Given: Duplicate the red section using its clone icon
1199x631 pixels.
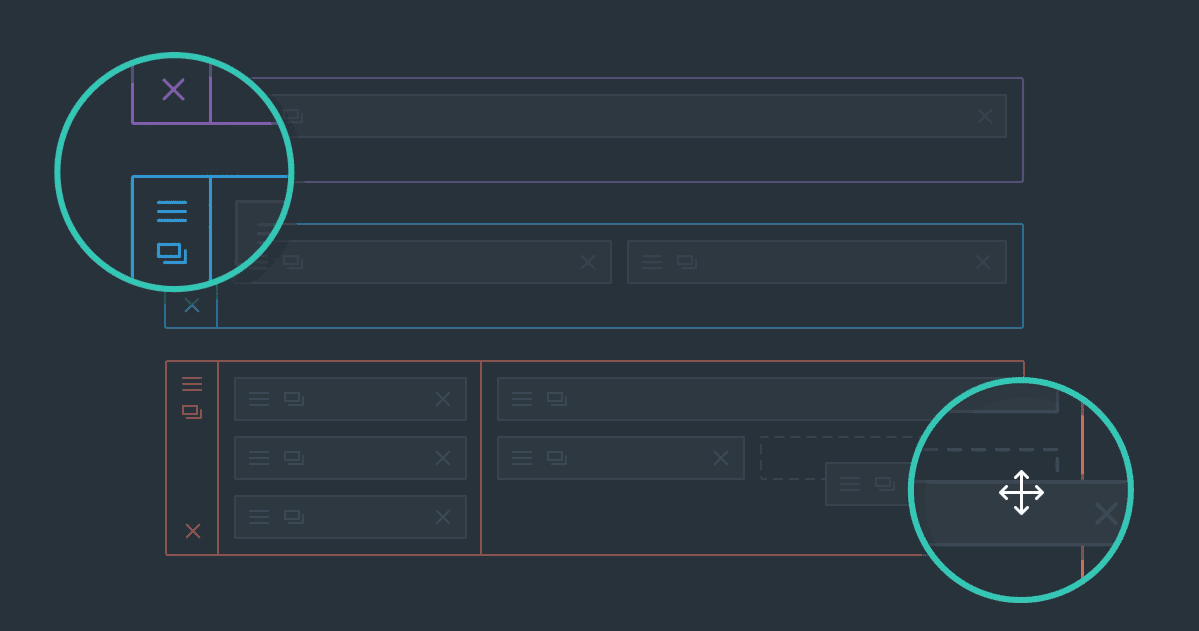Looking at the screenshot, I should coord(192,412).
